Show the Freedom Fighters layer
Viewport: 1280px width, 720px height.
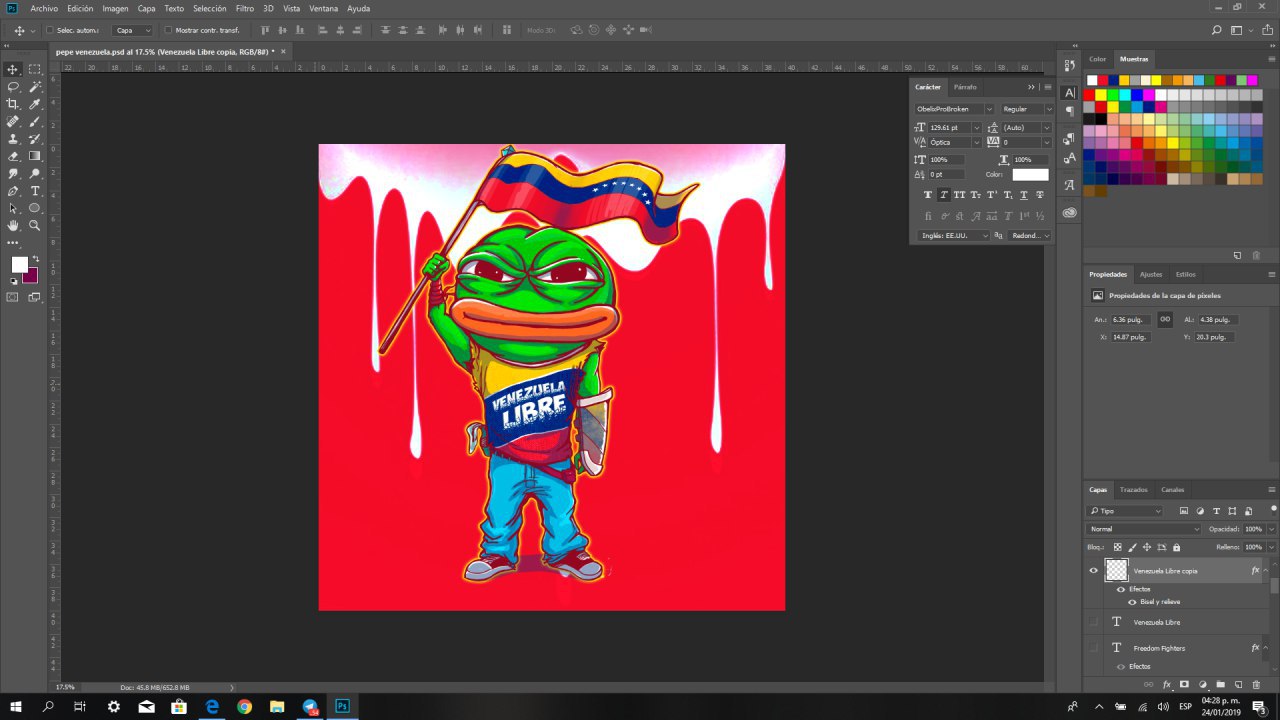click(1093, 648)
